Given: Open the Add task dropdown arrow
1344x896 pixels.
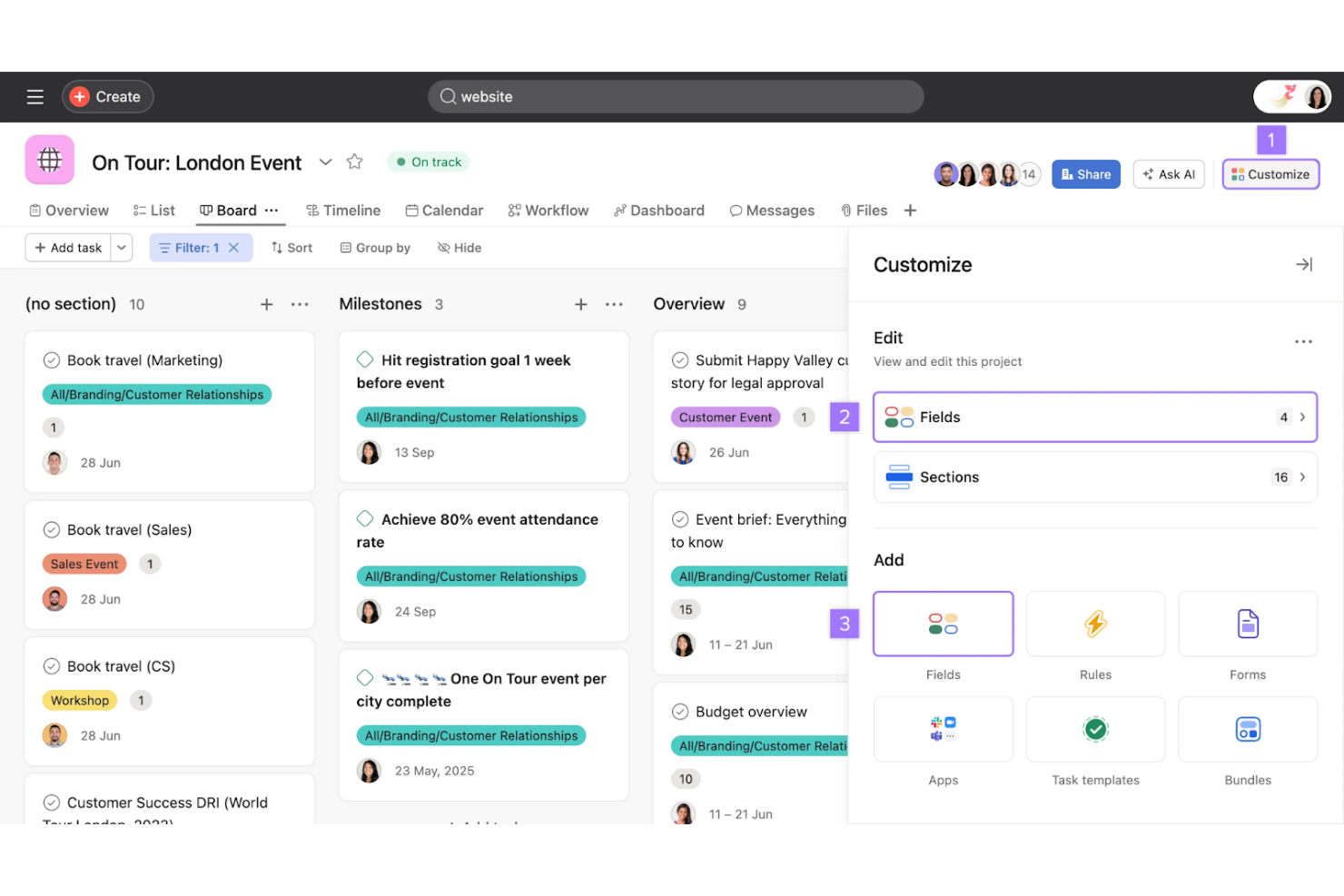Looking at the screenshot, I should tap(122, 247).
